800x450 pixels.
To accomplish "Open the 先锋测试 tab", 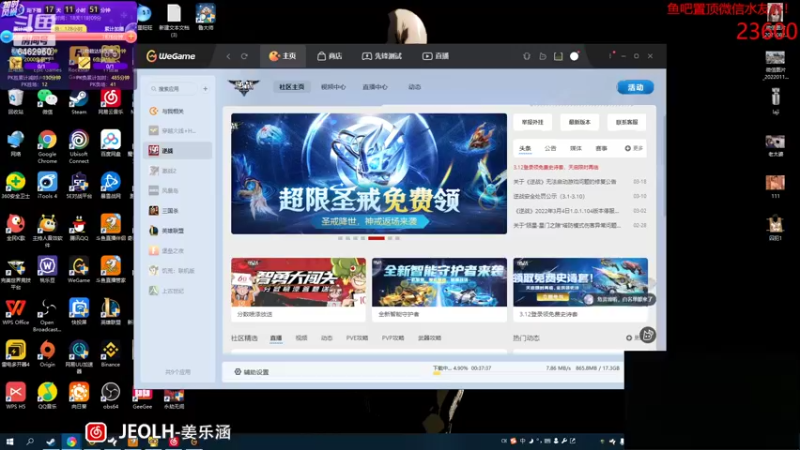I will click(x=382, y=56).
